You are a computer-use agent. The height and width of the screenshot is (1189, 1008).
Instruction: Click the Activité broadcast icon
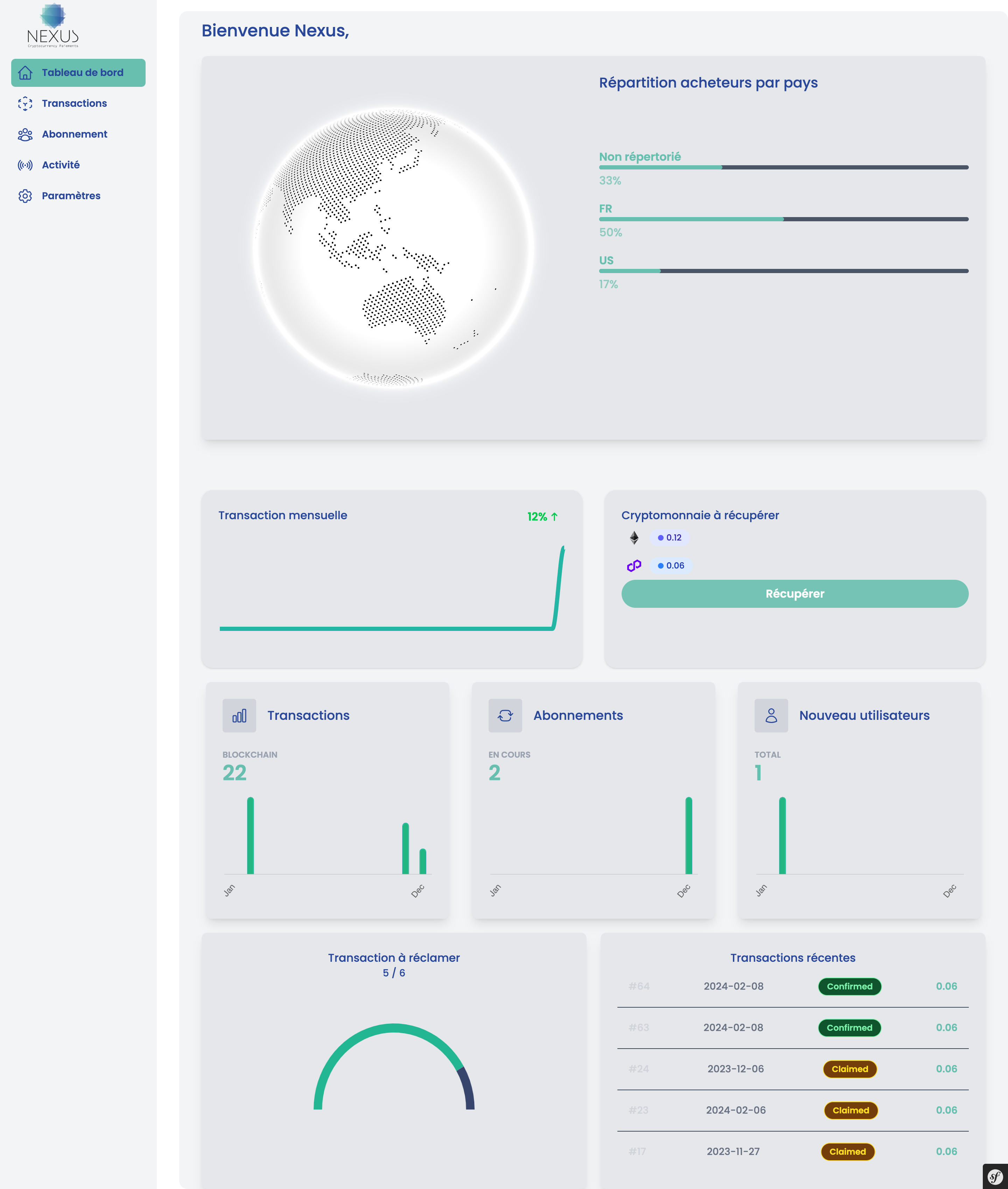click(25, 165)
